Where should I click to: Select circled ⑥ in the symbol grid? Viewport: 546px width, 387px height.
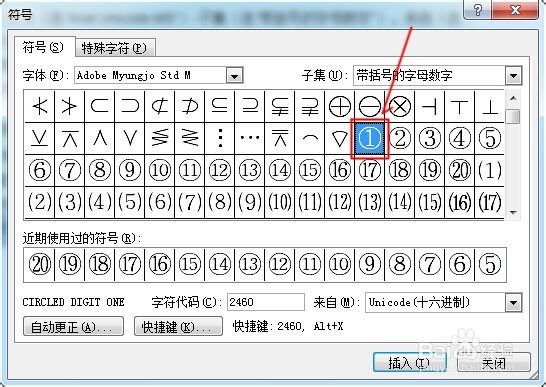pos(40,170)
